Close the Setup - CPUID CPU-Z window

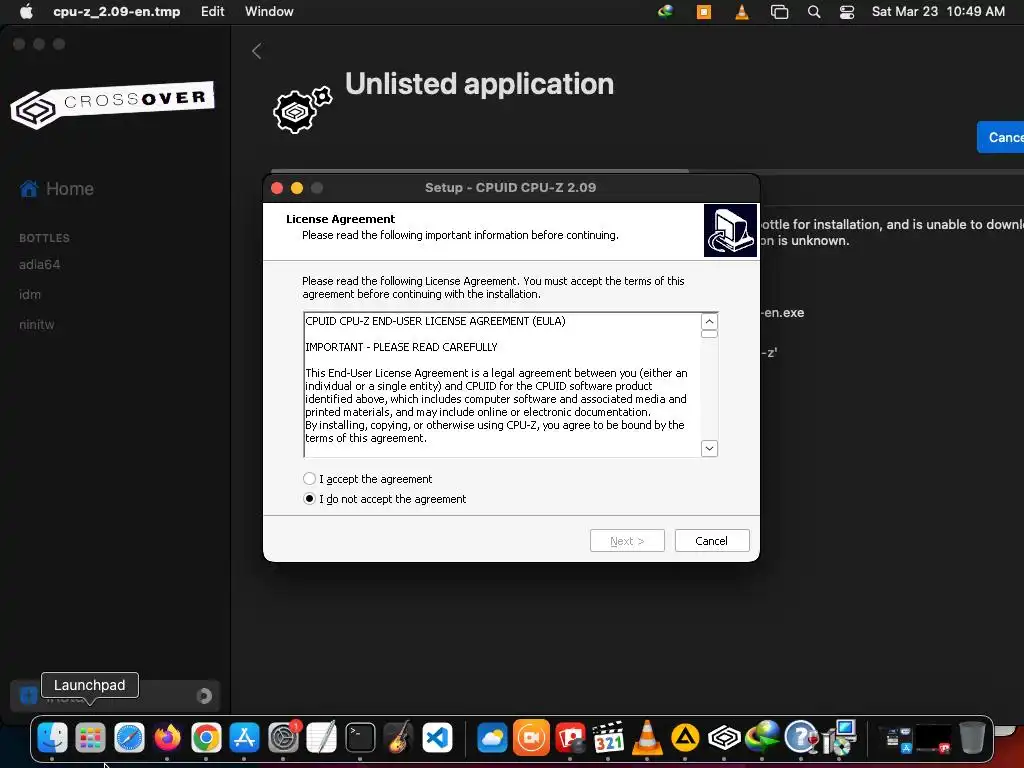click(x=277, y=188)
